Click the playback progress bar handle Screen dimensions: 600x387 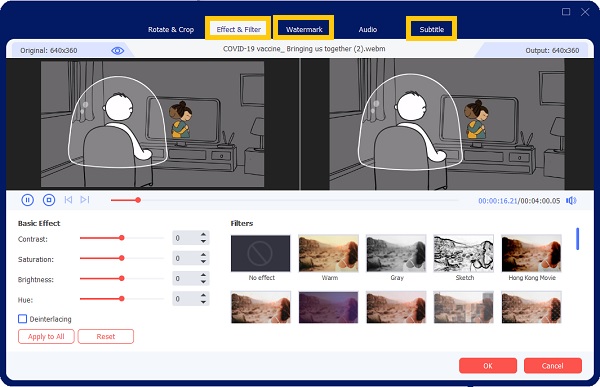click(x=138, y=200)
